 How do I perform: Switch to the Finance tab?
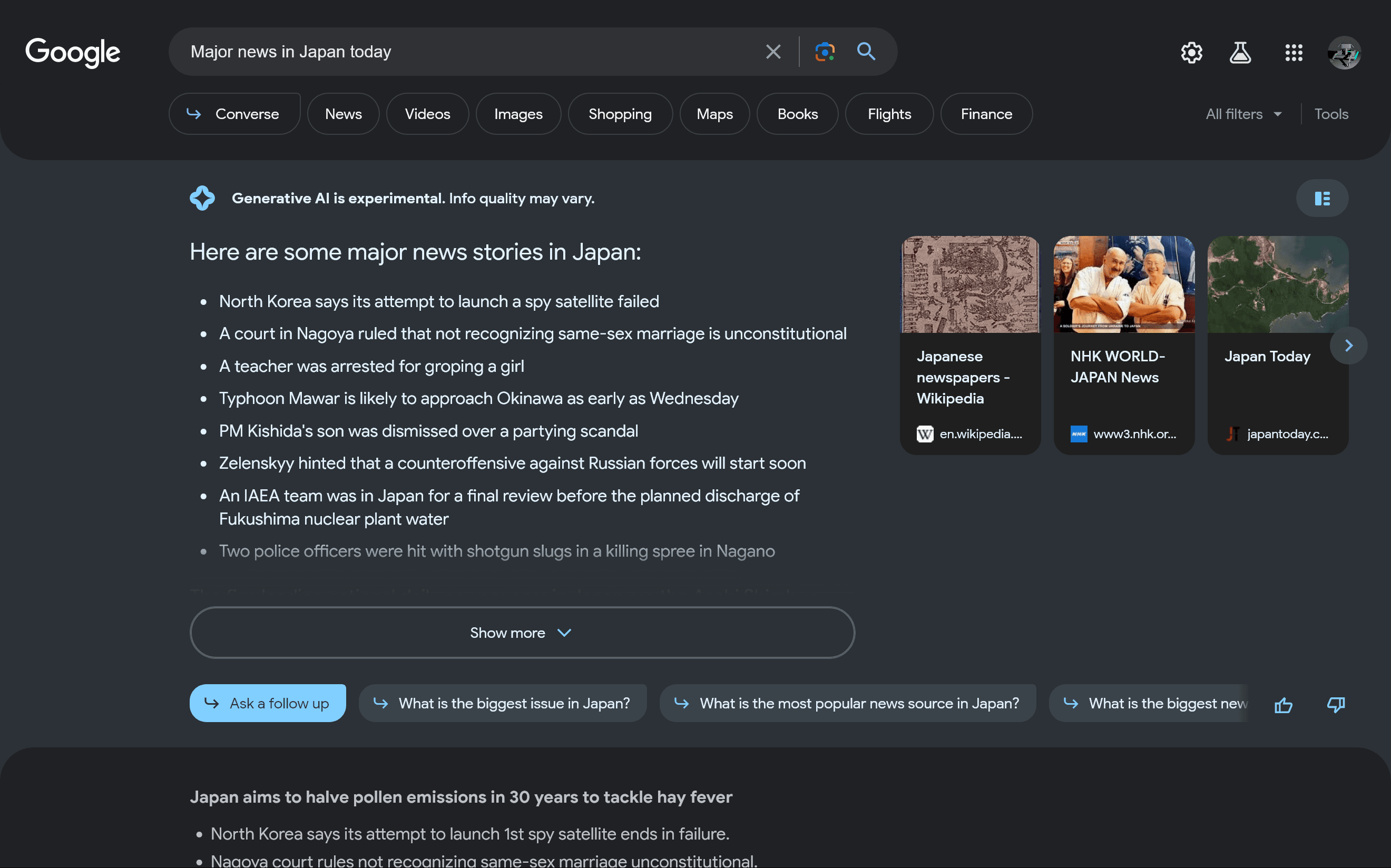point(986,114)
